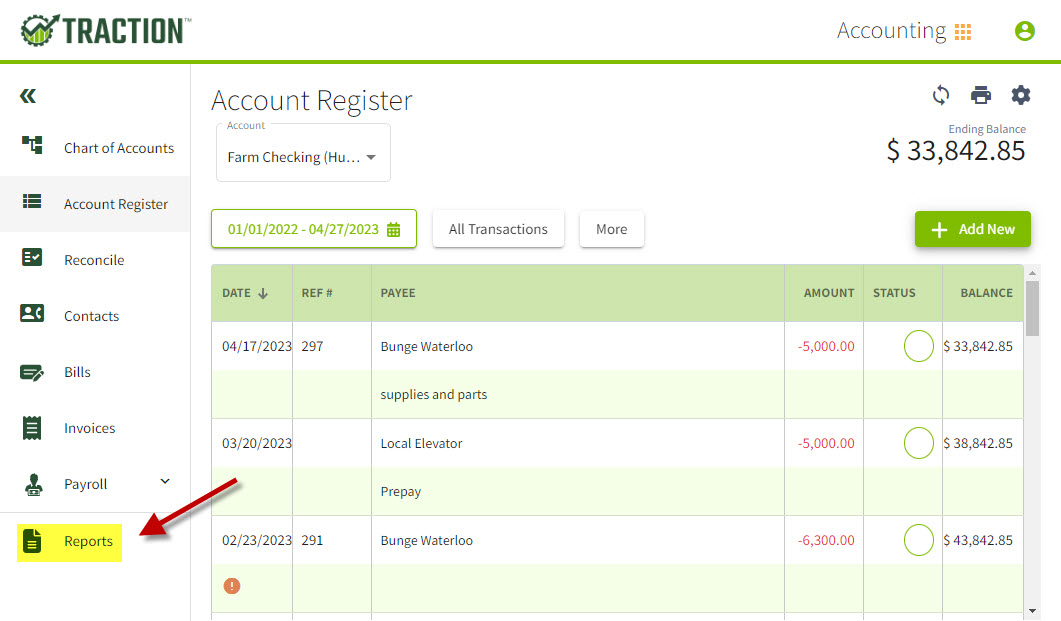The width and height of the screenshot is (1061, 621).
Task: Click the print register icon
Action: [981, 95]
